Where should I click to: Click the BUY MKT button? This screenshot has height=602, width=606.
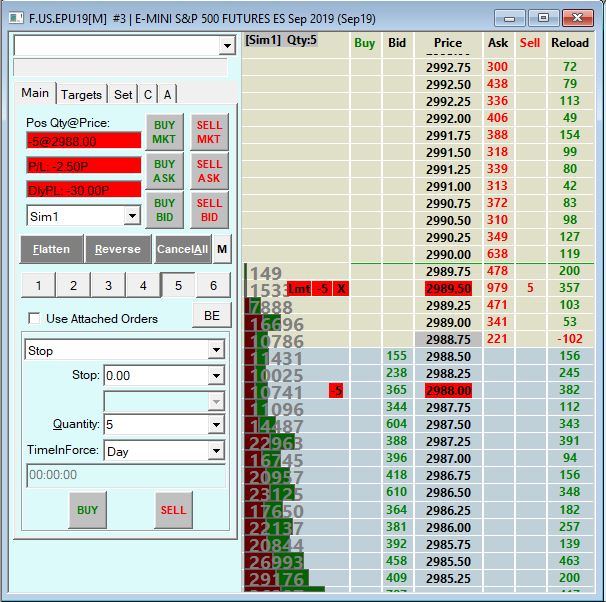(164, 132)
